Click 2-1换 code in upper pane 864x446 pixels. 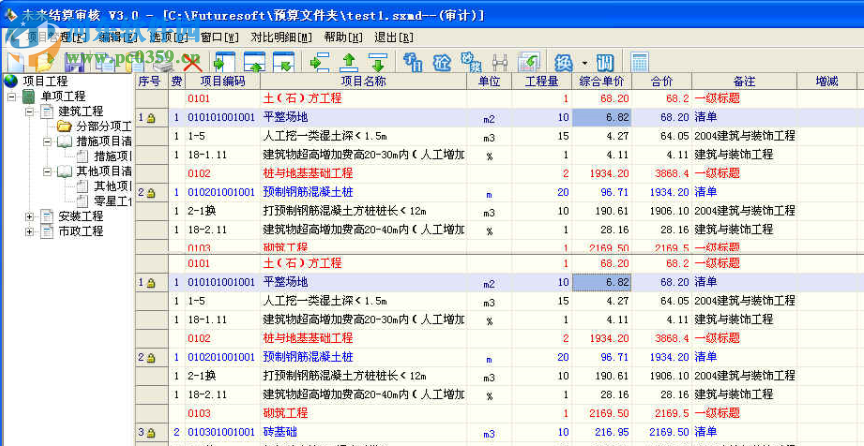click(201, 211)
